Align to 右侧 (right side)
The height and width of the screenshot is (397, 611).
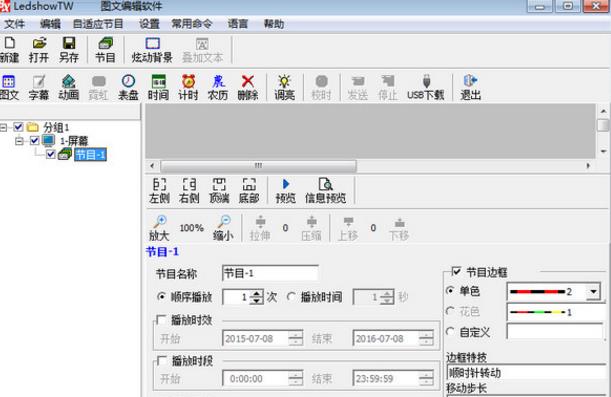pyautogui.click(x=189, y=191)
